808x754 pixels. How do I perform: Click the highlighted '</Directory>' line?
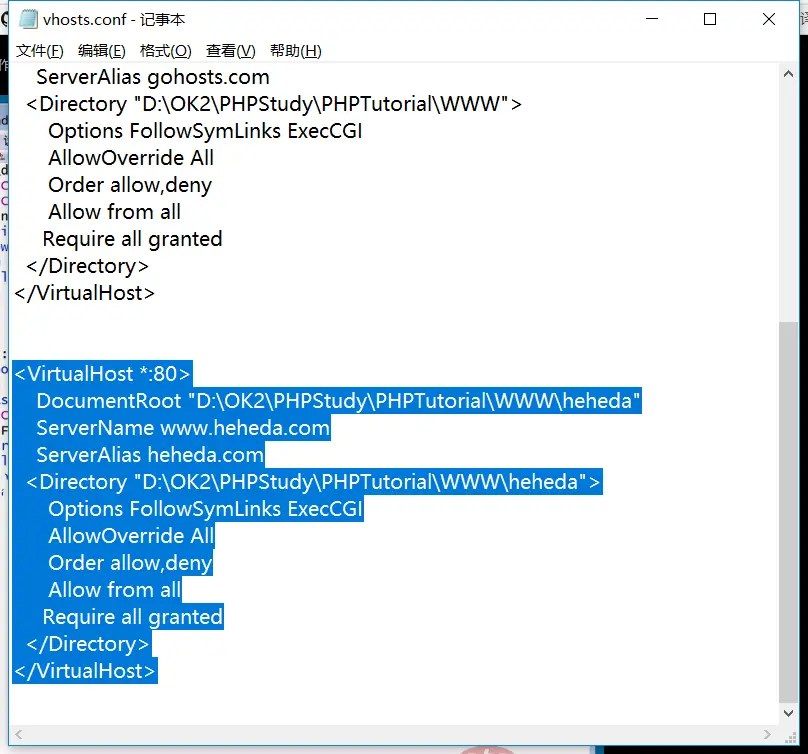87,644
